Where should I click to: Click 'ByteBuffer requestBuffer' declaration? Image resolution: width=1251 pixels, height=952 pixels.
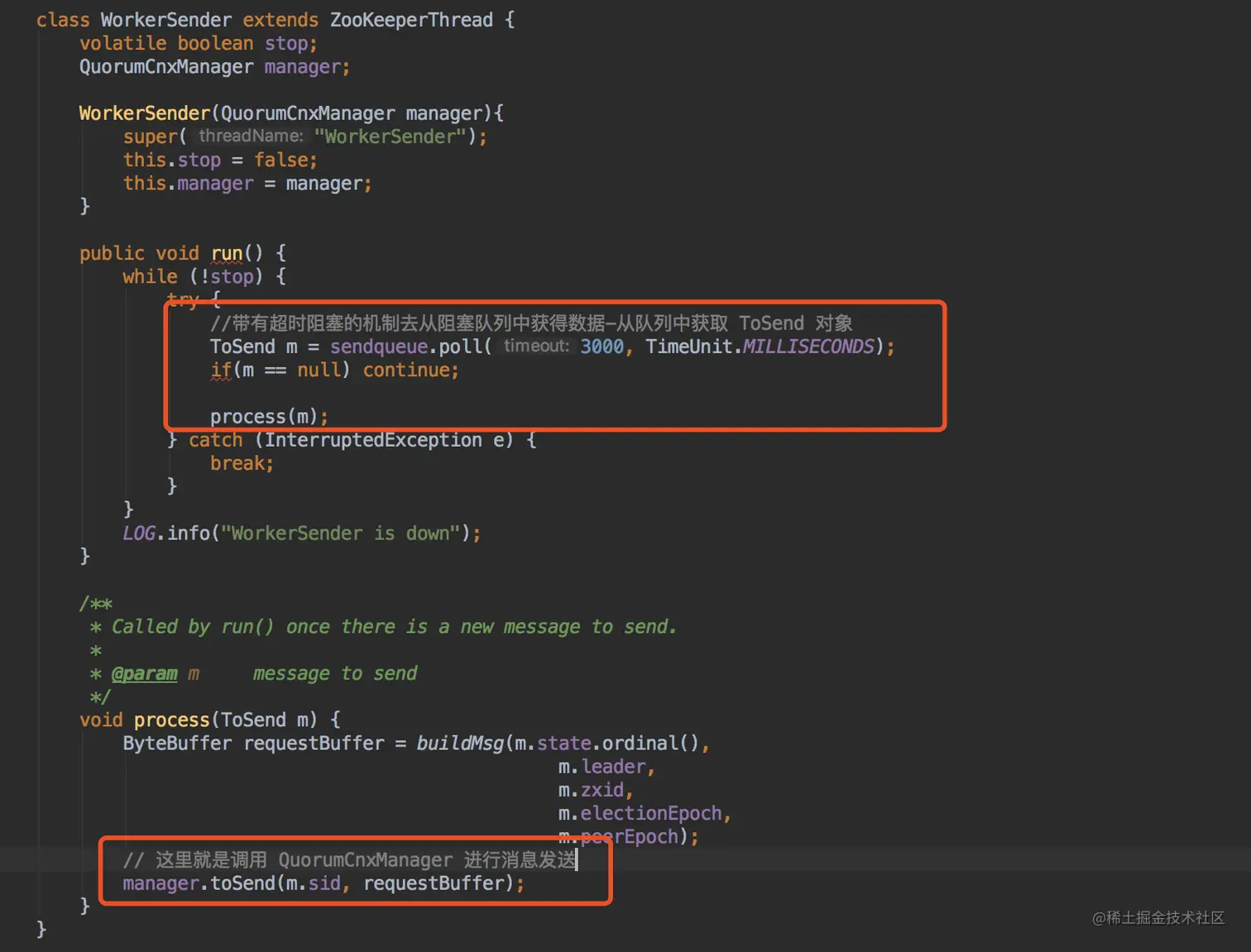[x=253, y=744]
